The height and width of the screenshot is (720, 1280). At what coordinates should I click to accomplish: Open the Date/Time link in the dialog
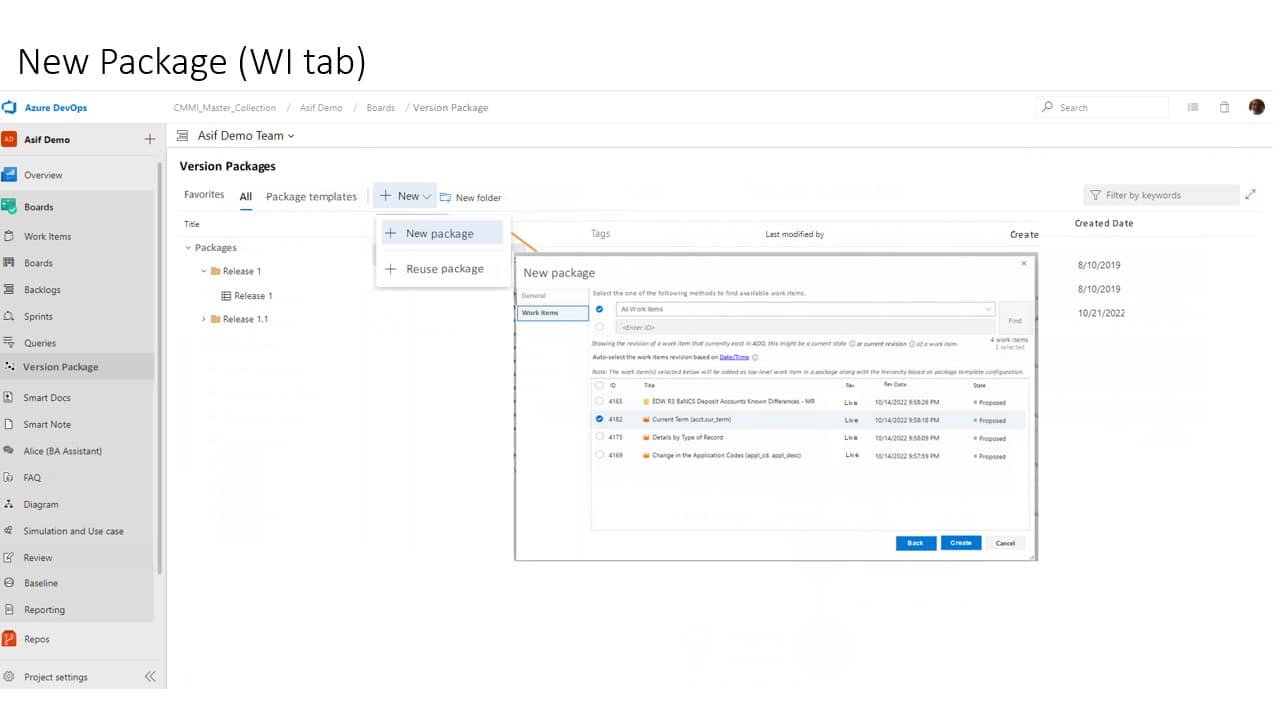coord(737,357)
